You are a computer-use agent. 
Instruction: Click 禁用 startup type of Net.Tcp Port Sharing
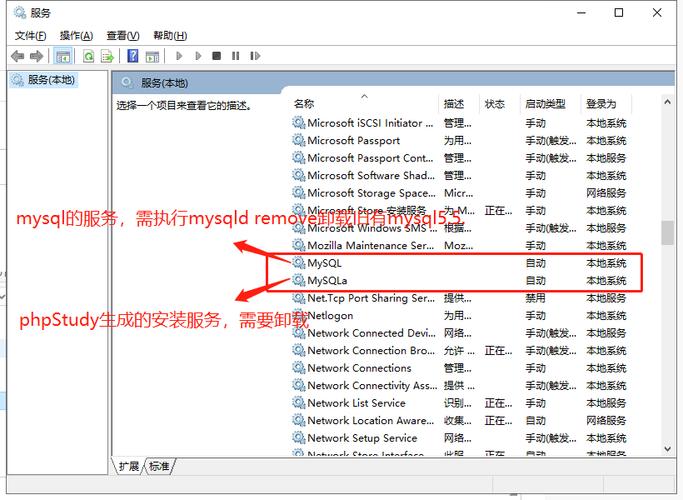click(x=535, y=298)
